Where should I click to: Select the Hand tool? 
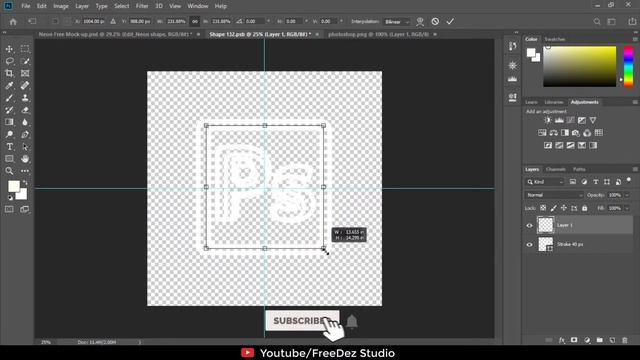[25, 159]
